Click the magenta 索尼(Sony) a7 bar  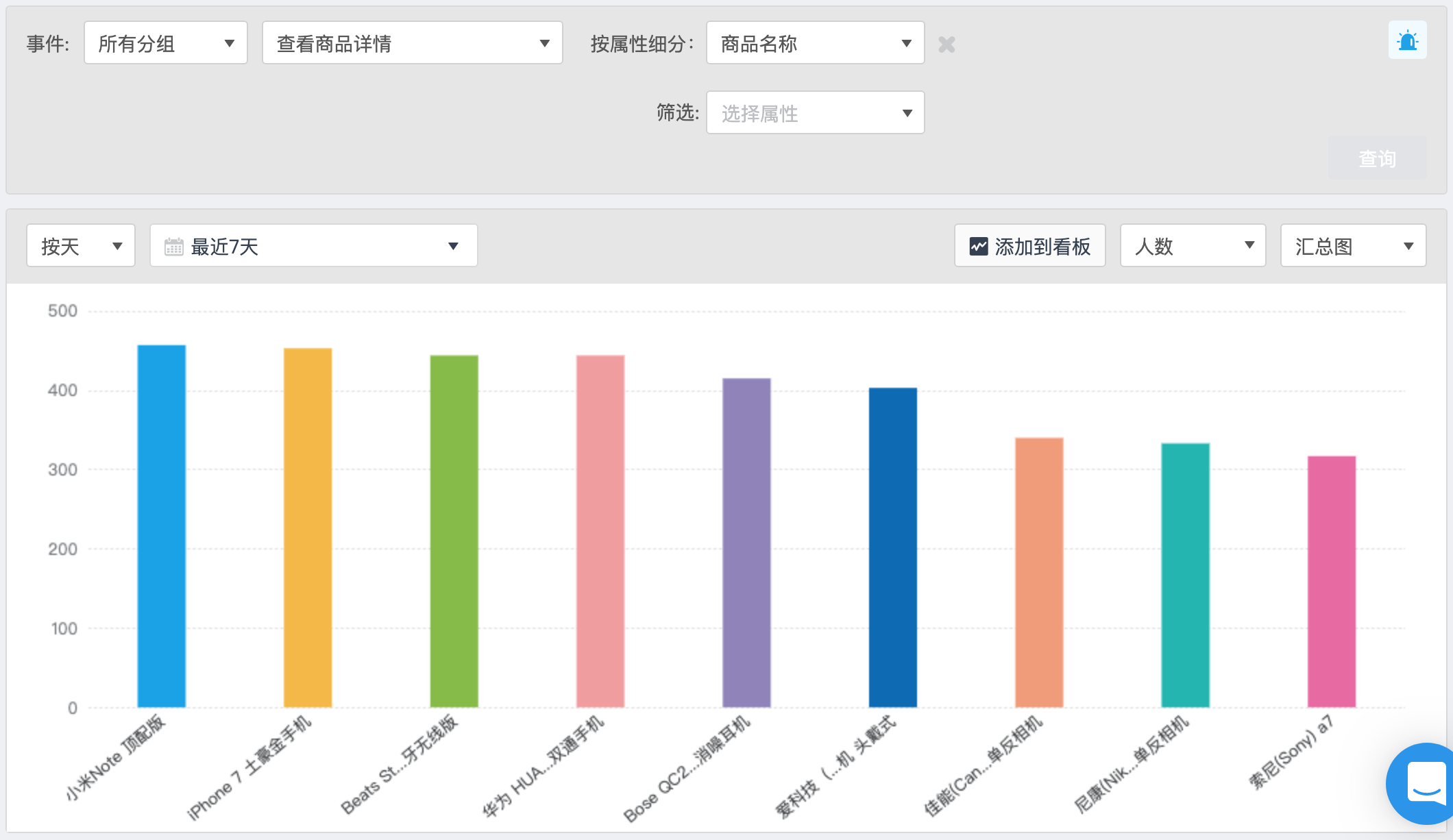[1332, 582]
